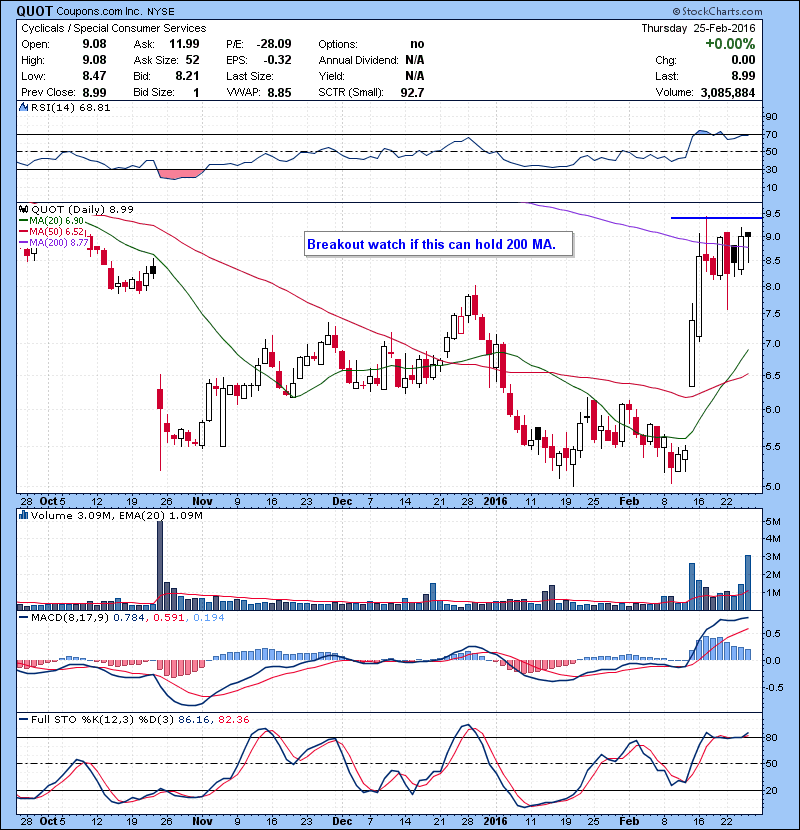Image resolution: width=800 pixels, height=830 pixels.
Task: Click the Last price value 8.99
Action: pos(743,76)
